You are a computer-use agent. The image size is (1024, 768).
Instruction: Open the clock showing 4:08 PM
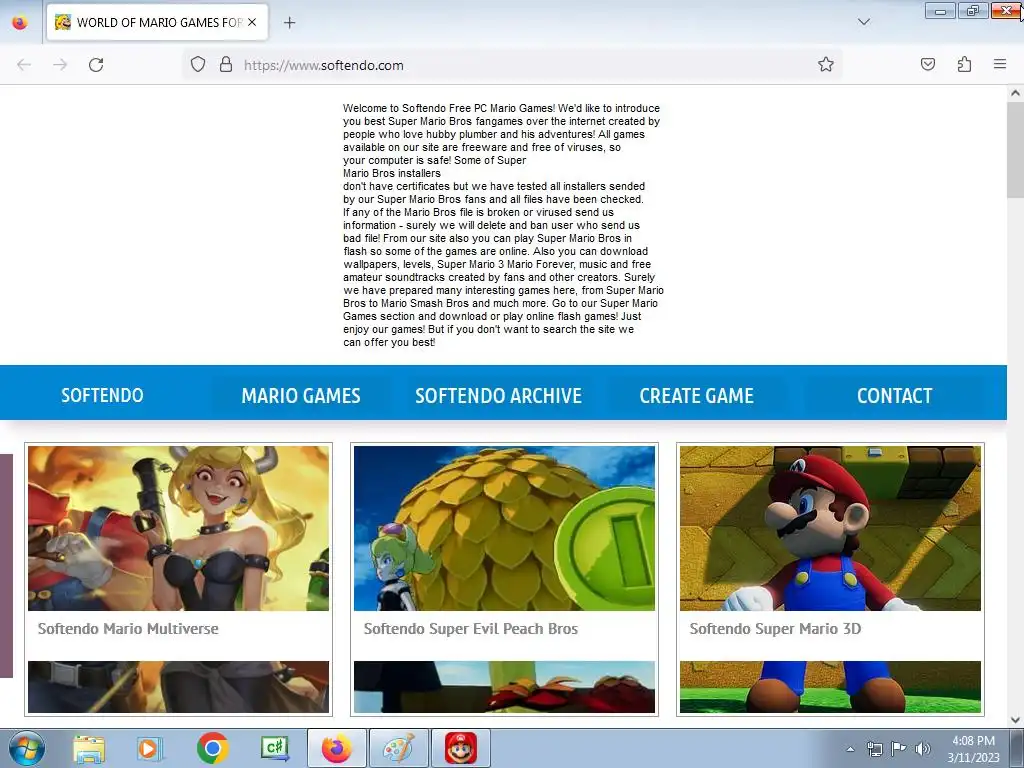pyautogui.click(x=973, y=749)
